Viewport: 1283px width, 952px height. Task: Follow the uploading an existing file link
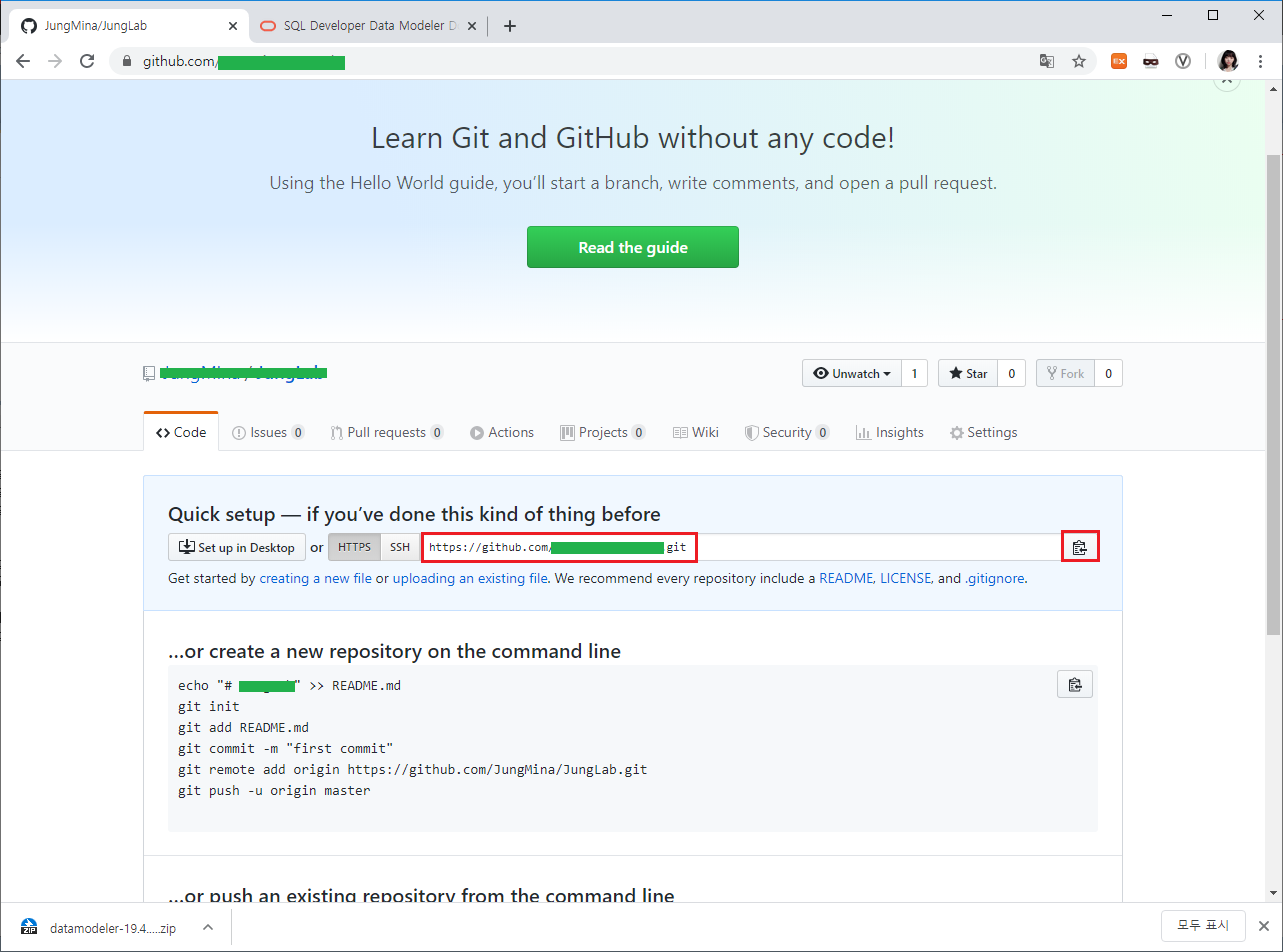(x=470, y=578)
